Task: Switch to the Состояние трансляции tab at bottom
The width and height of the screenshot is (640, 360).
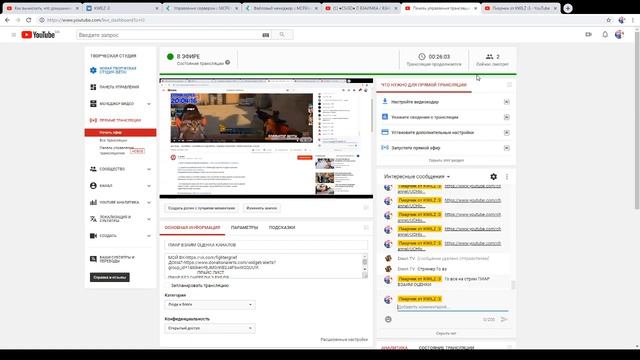Action: point(446,347)
